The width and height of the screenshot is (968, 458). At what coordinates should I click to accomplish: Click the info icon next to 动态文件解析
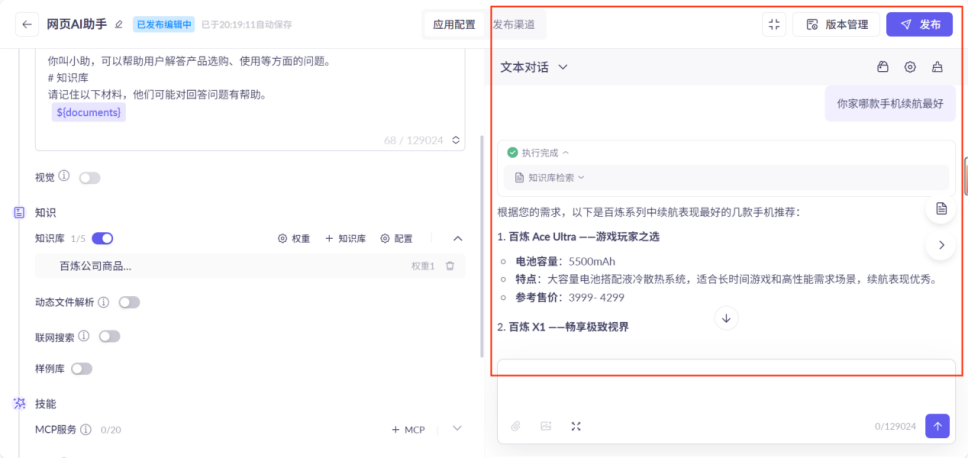click(x=104, y=302)
